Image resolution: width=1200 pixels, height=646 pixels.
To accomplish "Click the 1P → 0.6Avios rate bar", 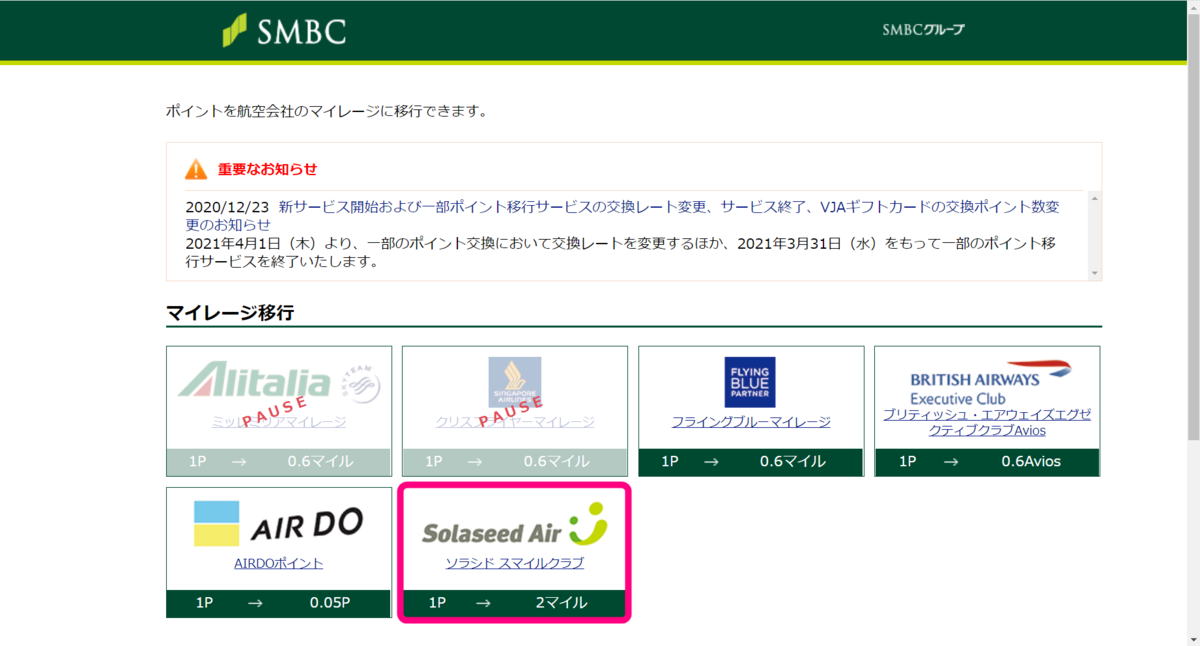I will point(987,462).
